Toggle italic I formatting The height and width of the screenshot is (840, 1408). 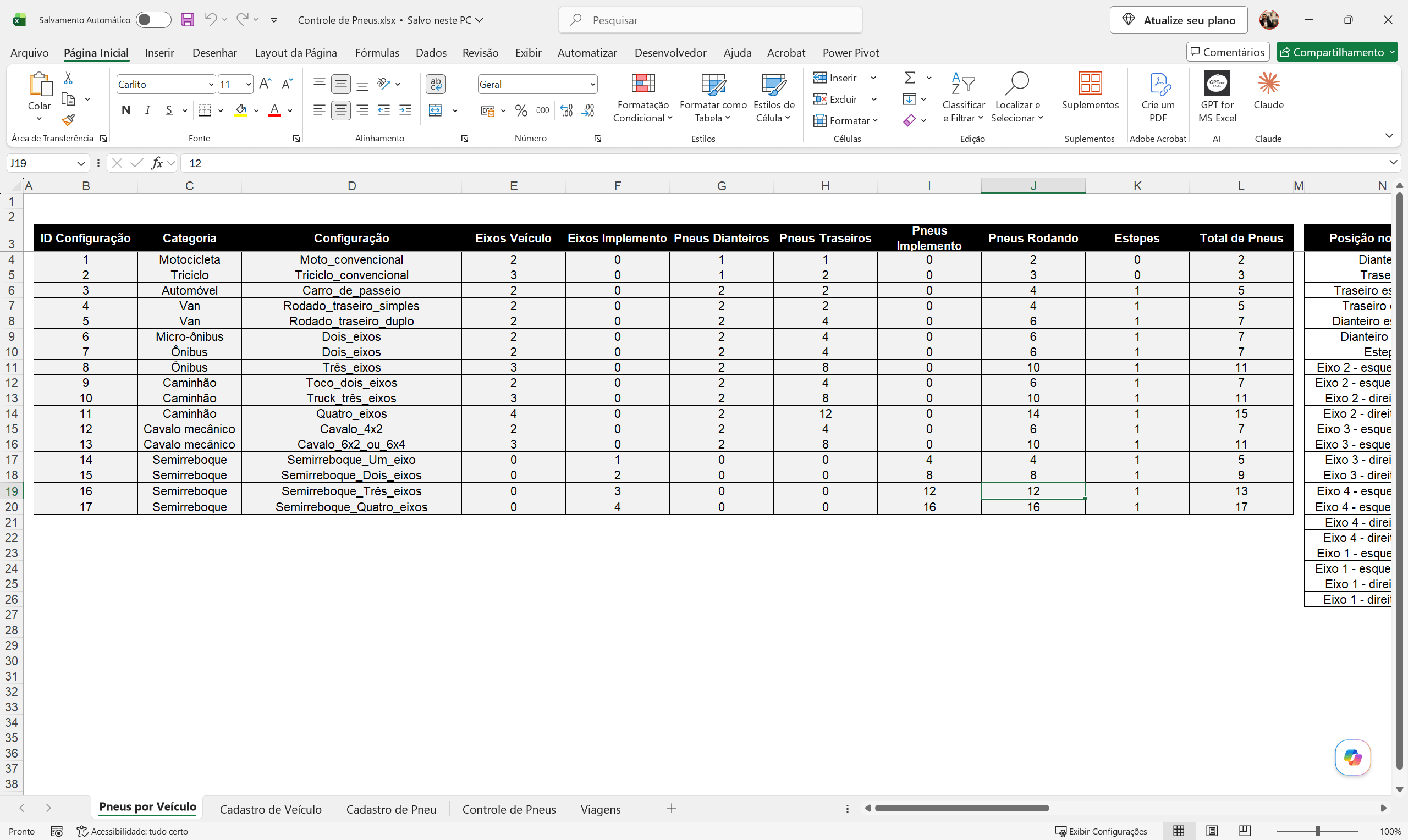[148, 110]
